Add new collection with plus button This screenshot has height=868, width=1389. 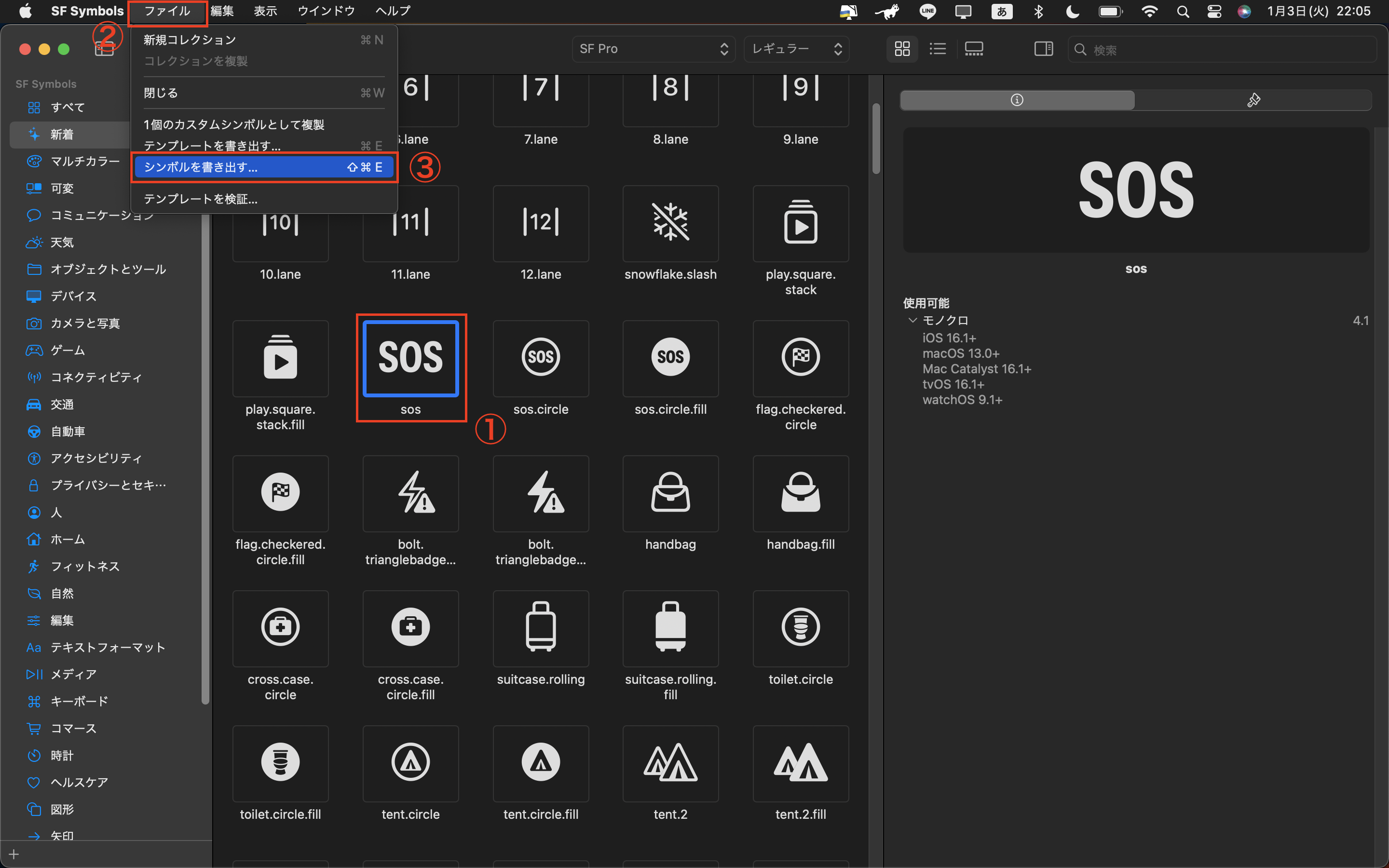click(x=14, y=854)
